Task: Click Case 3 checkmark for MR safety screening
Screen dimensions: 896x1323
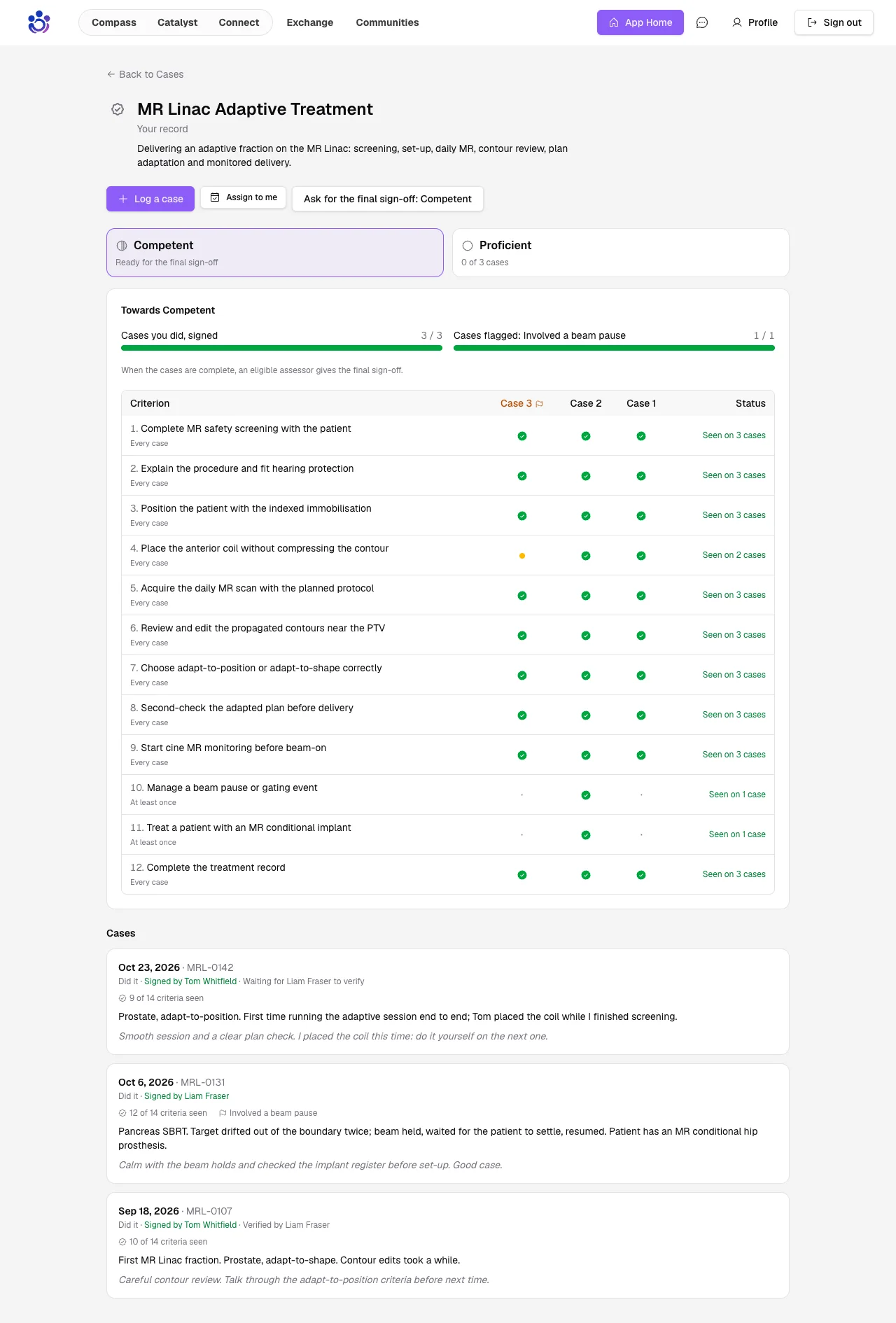Action: point(522,436)
